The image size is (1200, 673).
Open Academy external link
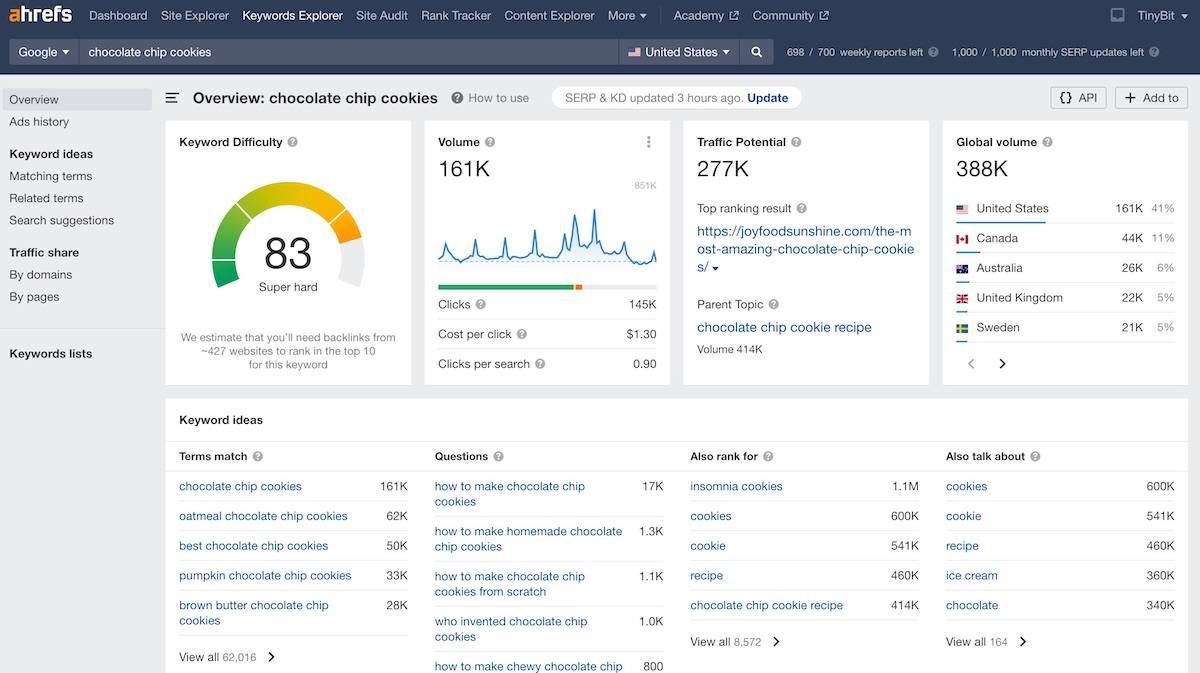pos(706,15)
